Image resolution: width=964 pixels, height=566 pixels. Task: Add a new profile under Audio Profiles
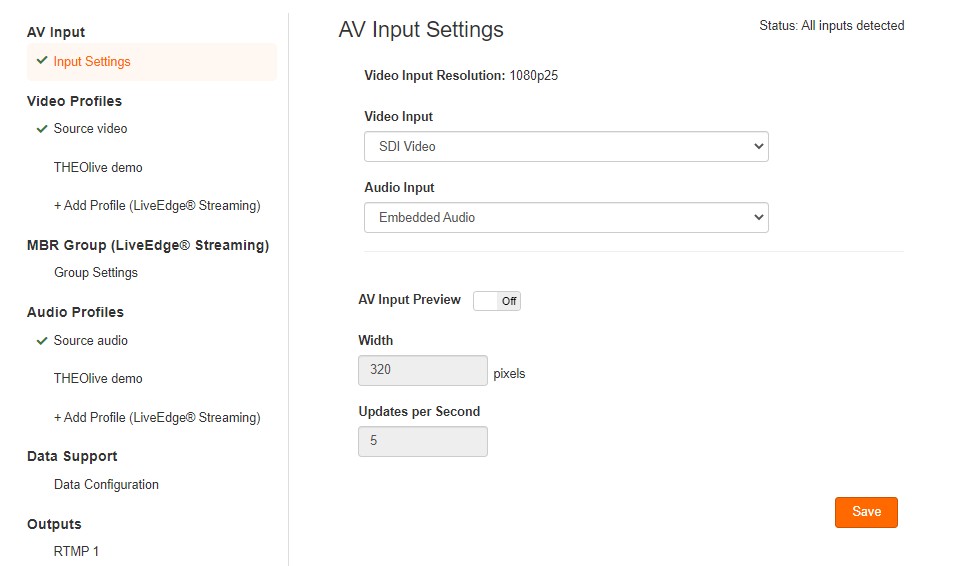157,418
